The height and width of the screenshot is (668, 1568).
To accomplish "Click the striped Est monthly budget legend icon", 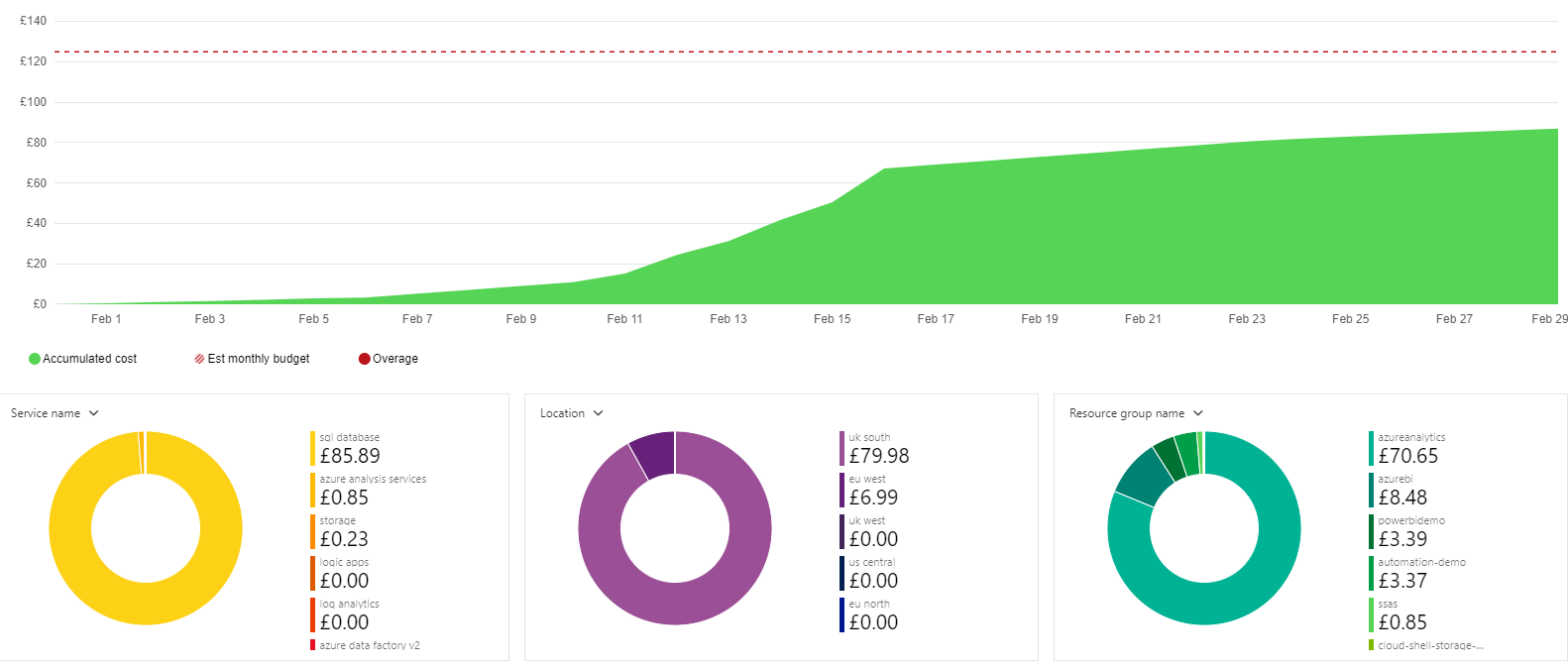I will point(199,359).
